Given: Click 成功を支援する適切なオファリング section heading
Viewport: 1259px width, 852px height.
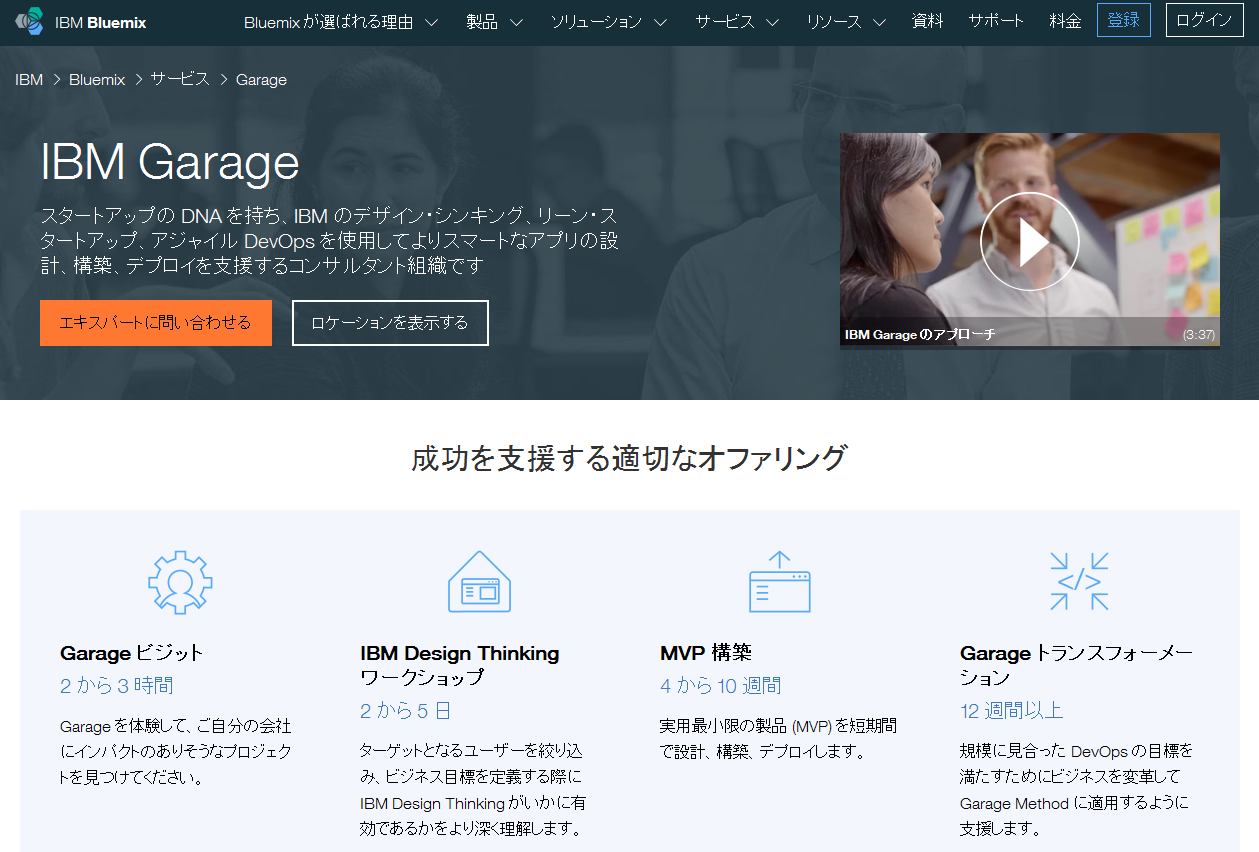Looking at the screenshot, I should 629,458.
